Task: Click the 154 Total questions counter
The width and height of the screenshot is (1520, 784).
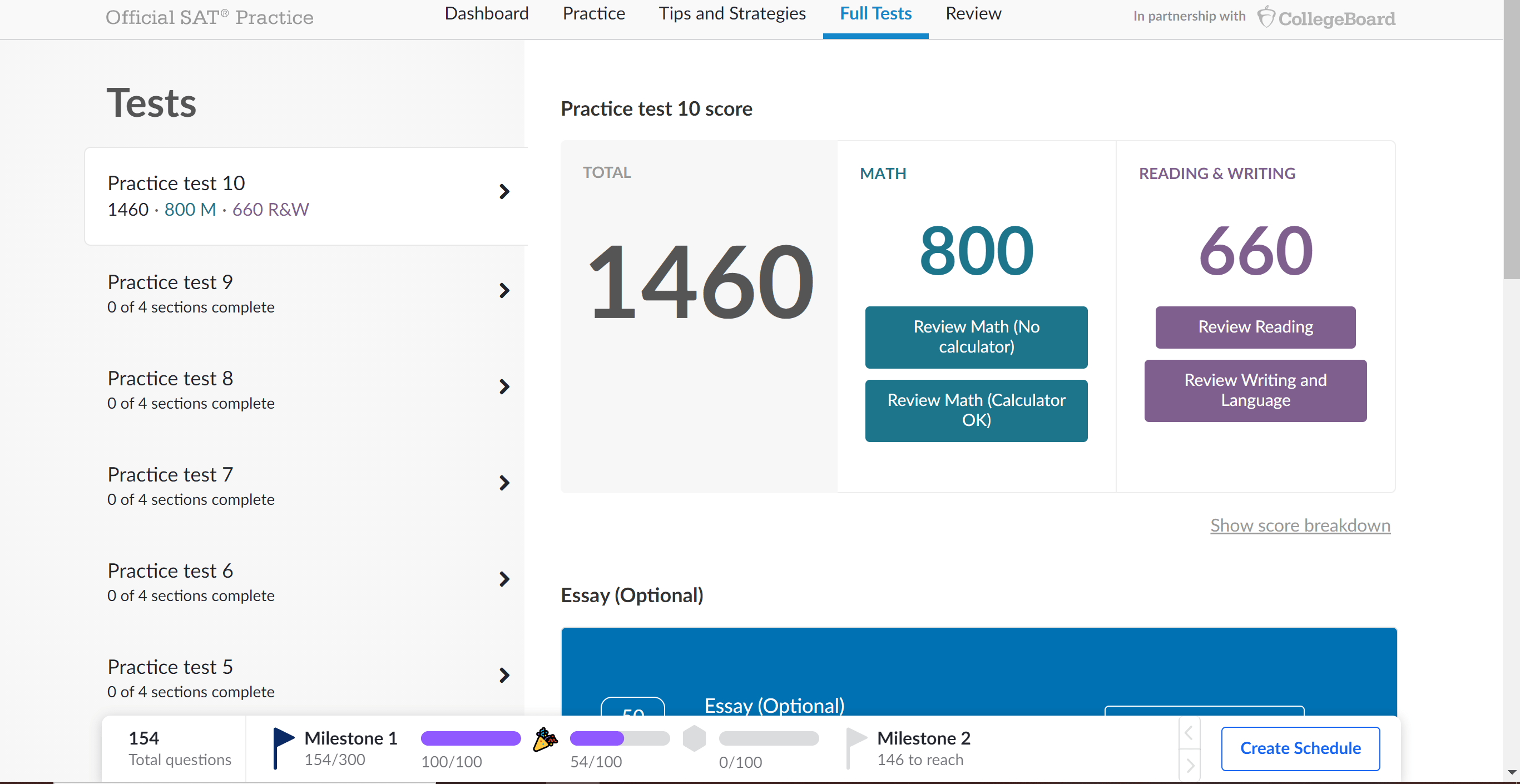Action: coord(180,748)
